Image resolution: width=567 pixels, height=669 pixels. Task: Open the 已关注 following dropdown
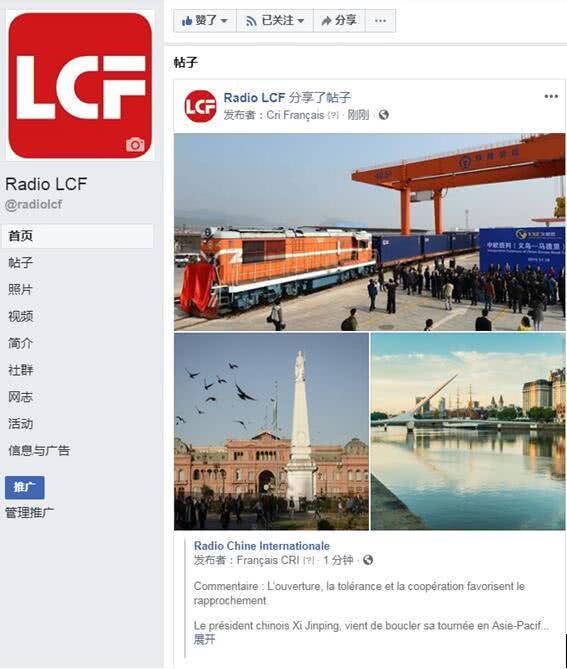click(x=275, y=20)
